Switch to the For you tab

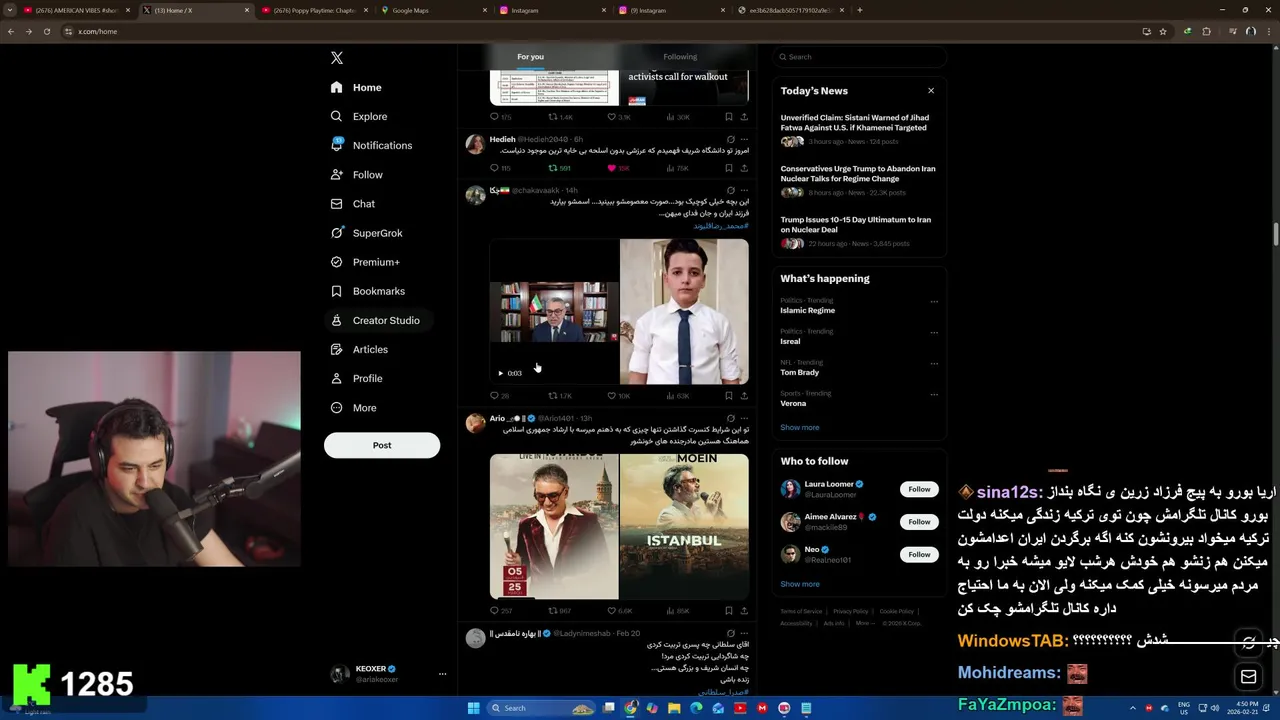530,57
